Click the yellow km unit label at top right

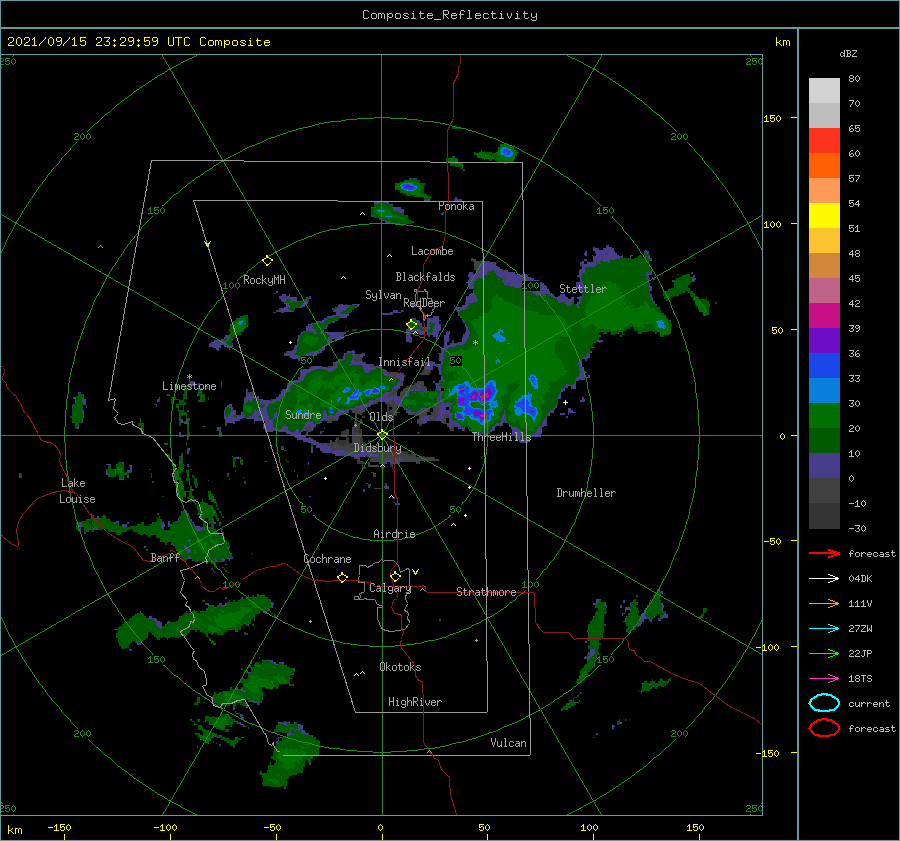[782, 42]
